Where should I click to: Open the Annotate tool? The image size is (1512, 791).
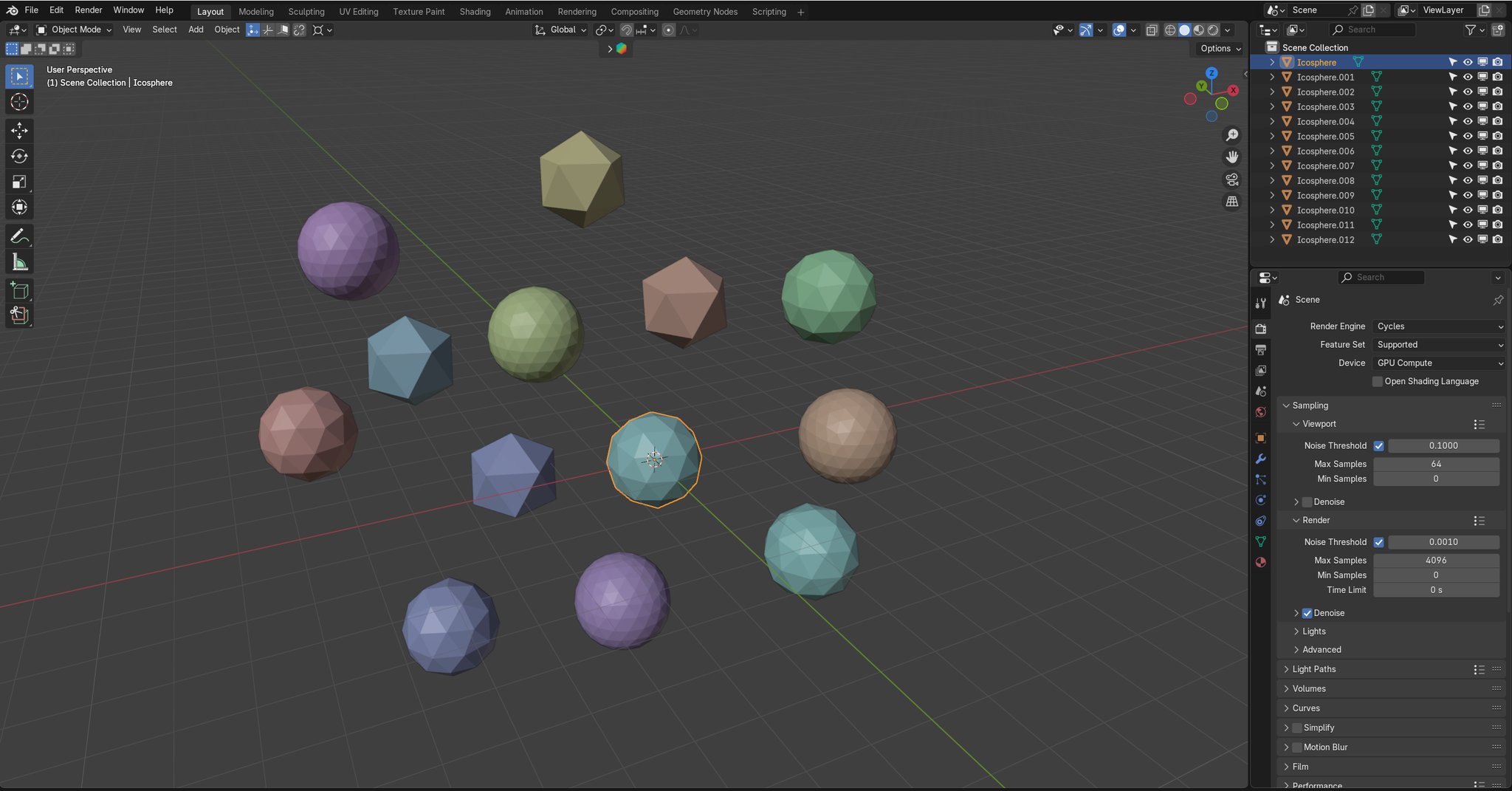click(x=19, y=236)
